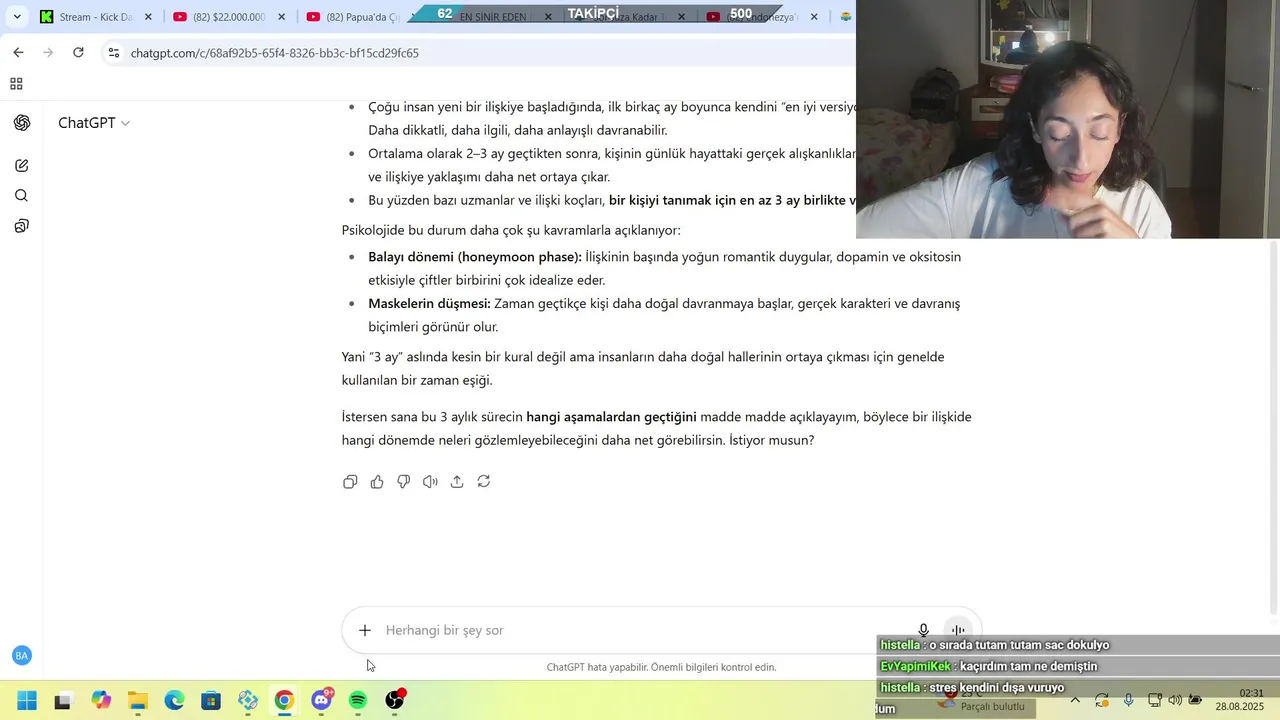Viewport: 1280px width, 720px height.
Task: Open the Windows Start menu
Action: 27,701
